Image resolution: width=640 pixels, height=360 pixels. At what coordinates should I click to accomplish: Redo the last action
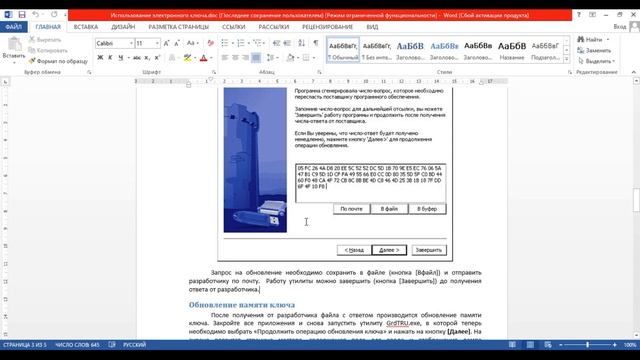point(54,15)
